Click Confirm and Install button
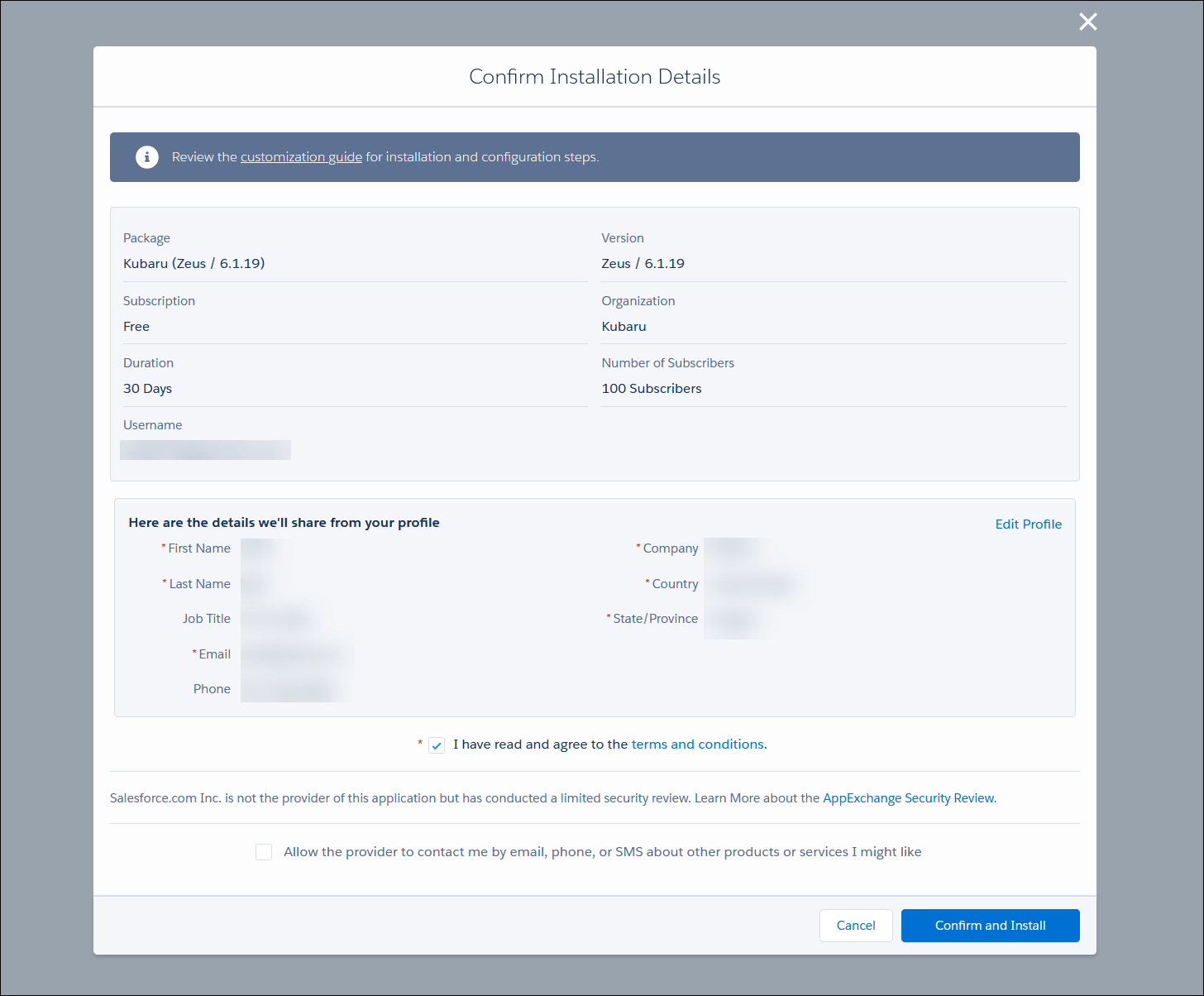 990,926
